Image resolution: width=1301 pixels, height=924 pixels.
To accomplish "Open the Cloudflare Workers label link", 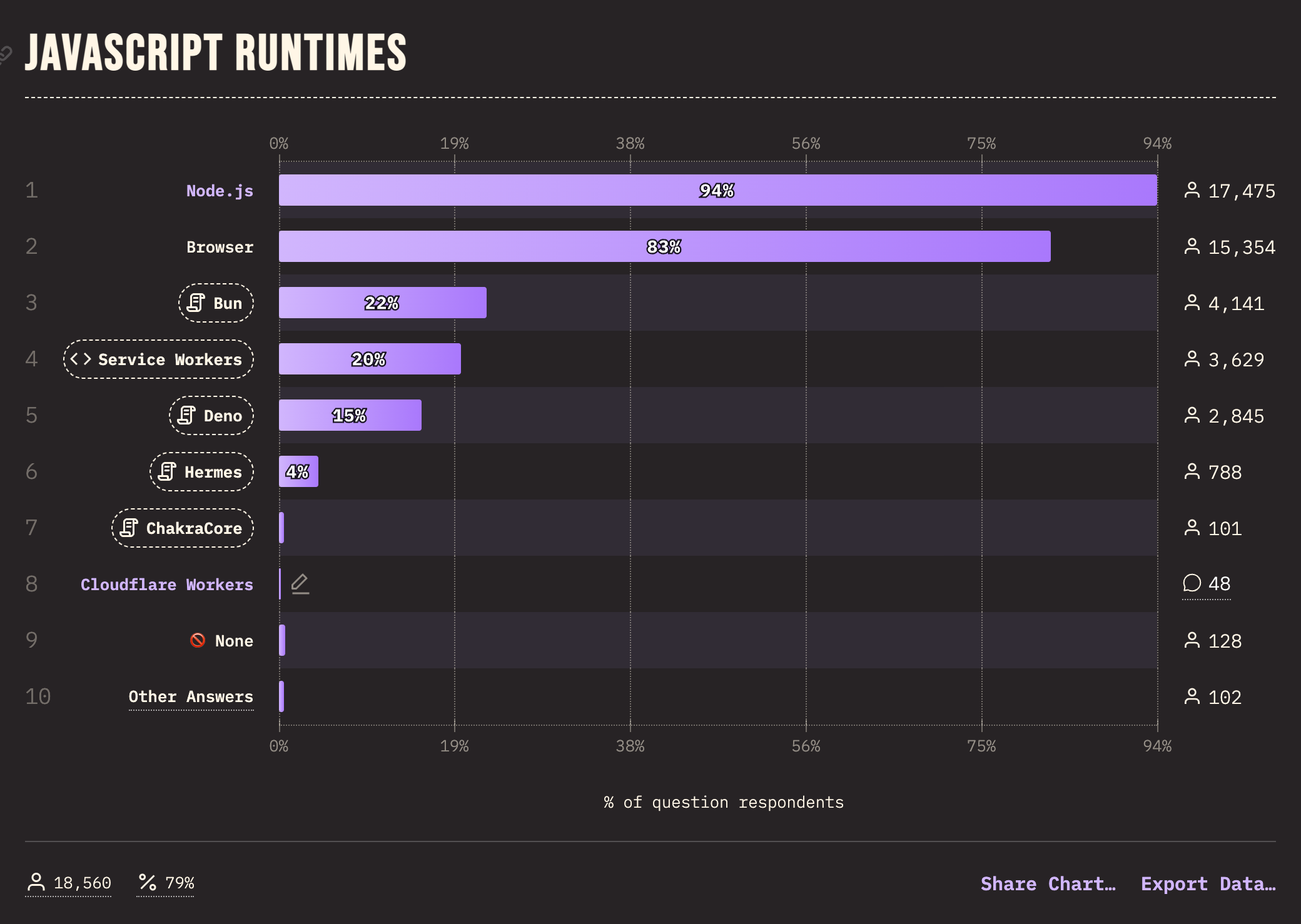I will (x=167, y=585).
